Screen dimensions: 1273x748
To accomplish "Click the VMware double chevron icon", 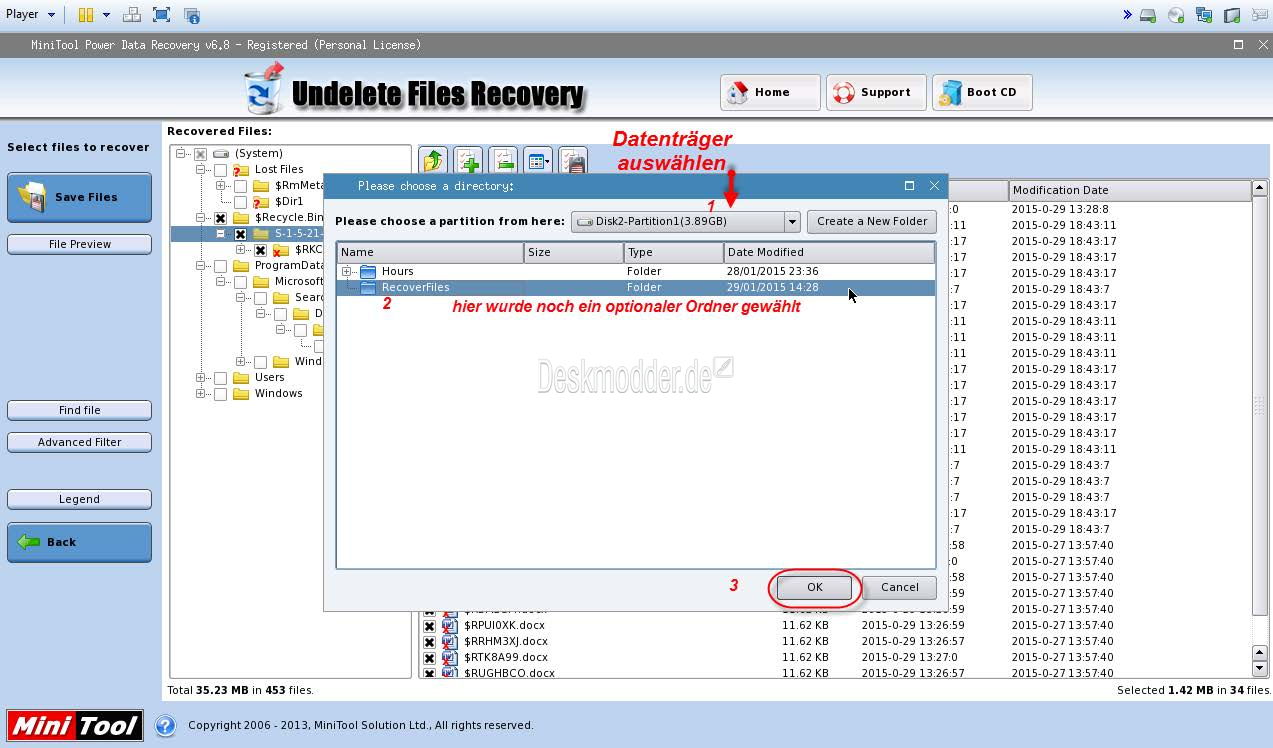I will [1127, 15].
